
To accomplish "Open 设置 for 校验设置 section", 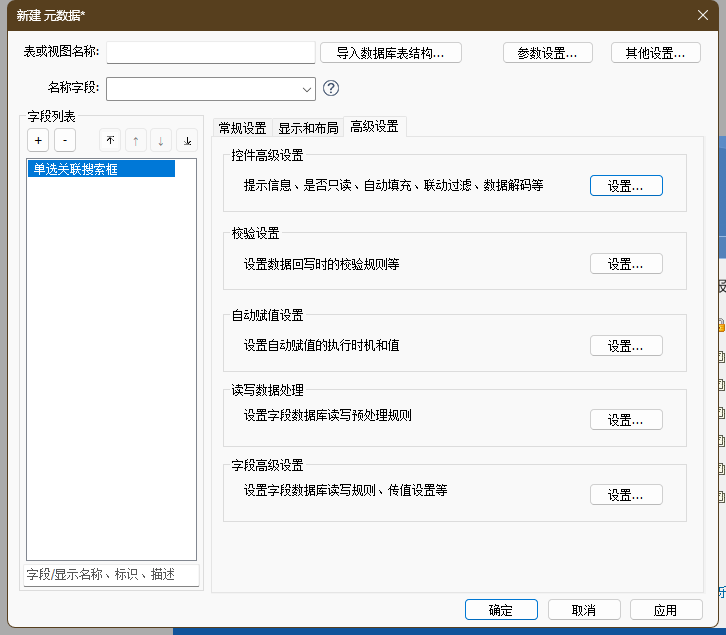I will pos(626,264).
